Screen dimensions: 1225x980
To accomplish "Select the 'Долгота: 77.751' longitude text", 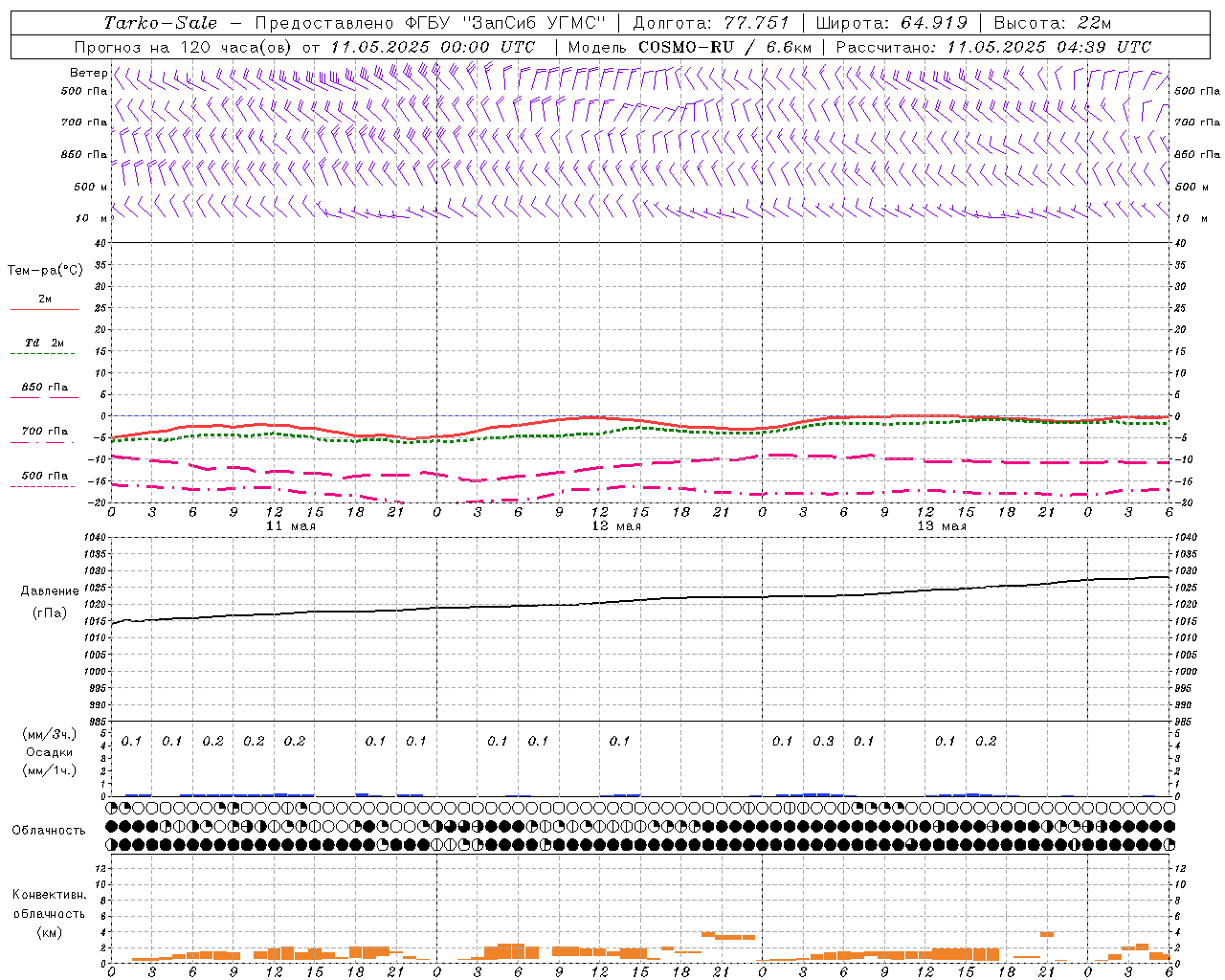I will [711, 23].
